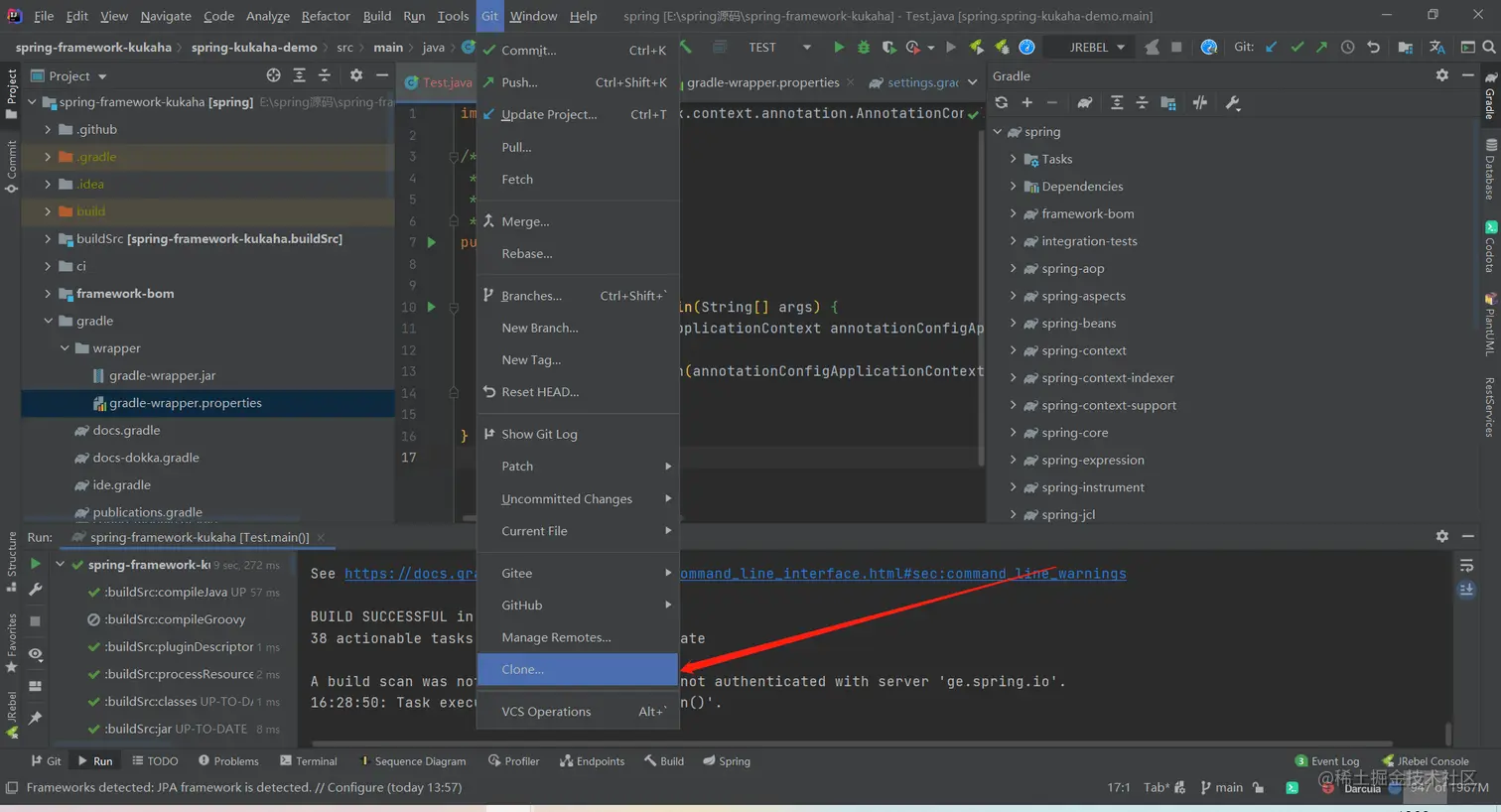Click the Search Everywhere magnifier icon
This screenshot has height=812, width=1501.
(x=1489, y=48)
